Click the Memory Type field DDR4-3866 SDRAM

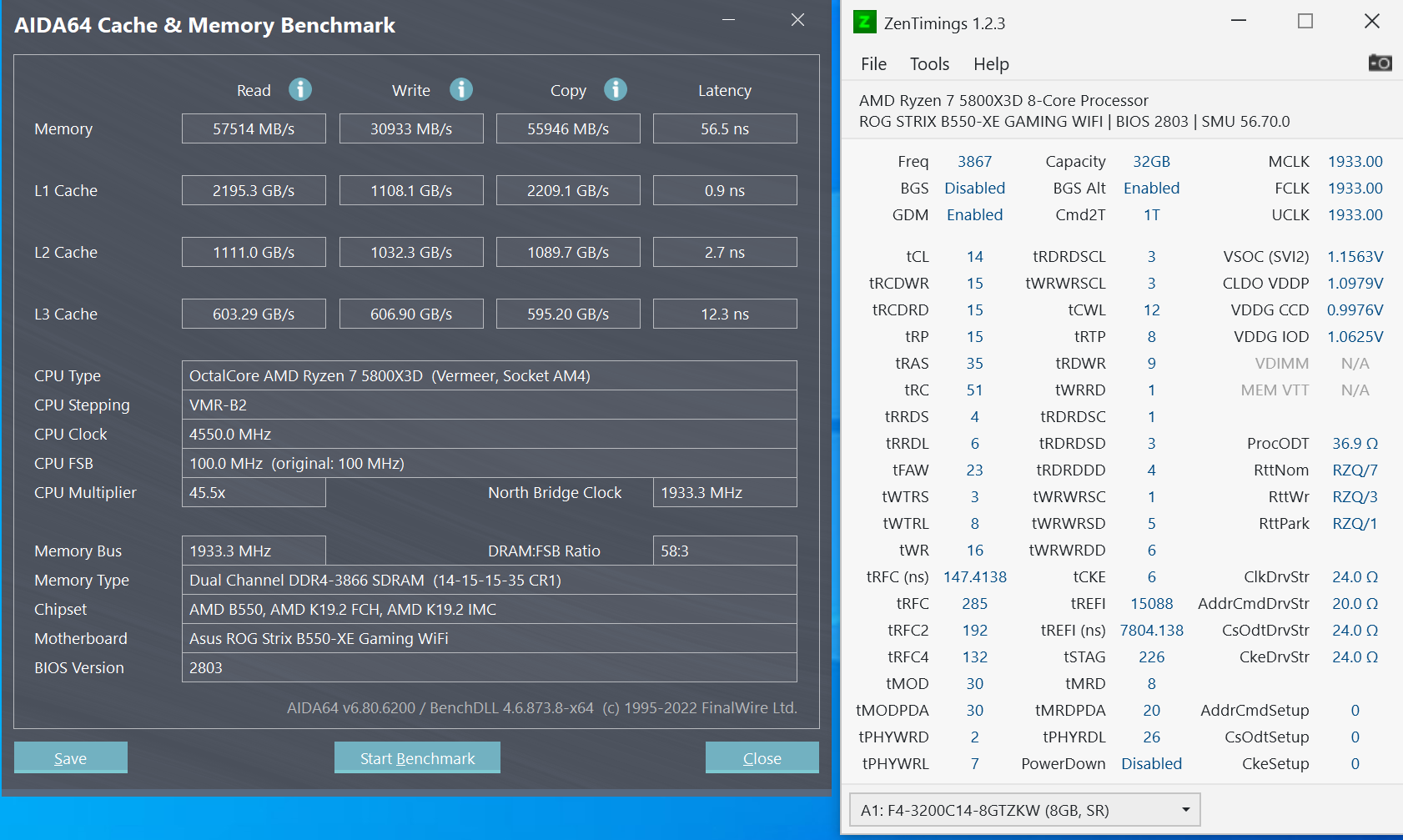coord(490,580)
